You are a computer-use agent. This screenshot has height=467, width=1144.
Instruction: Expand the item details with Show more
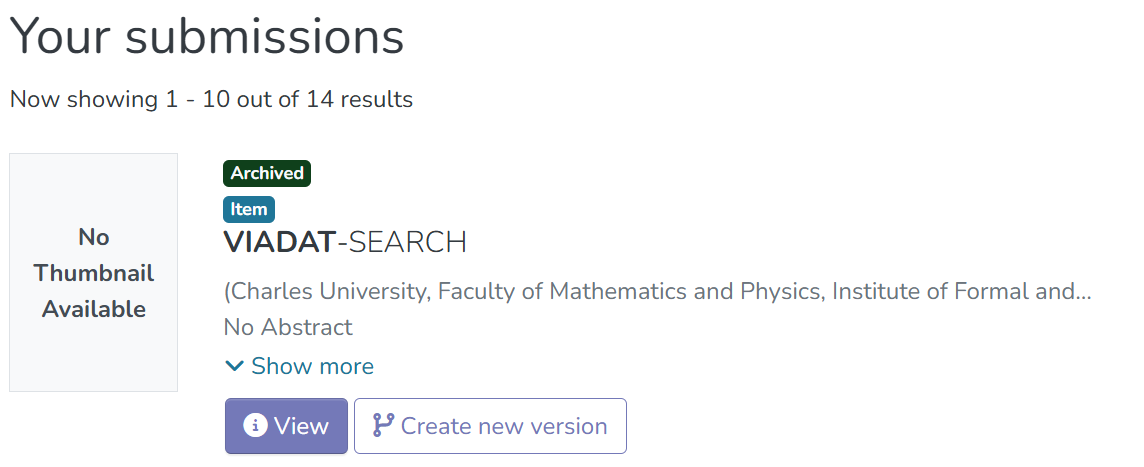point(299,366)
